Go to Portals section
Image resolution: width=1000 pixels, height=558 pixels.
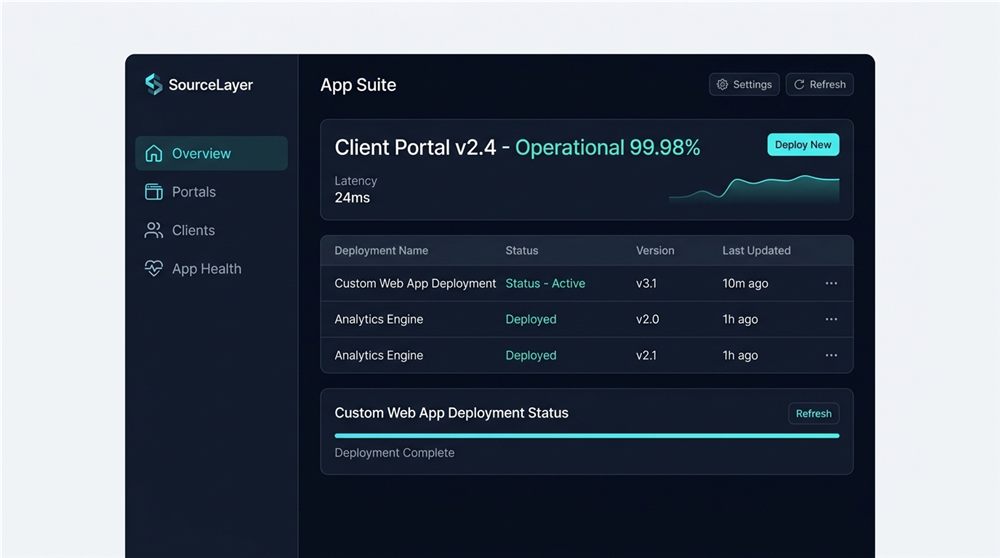click(211, 192)
